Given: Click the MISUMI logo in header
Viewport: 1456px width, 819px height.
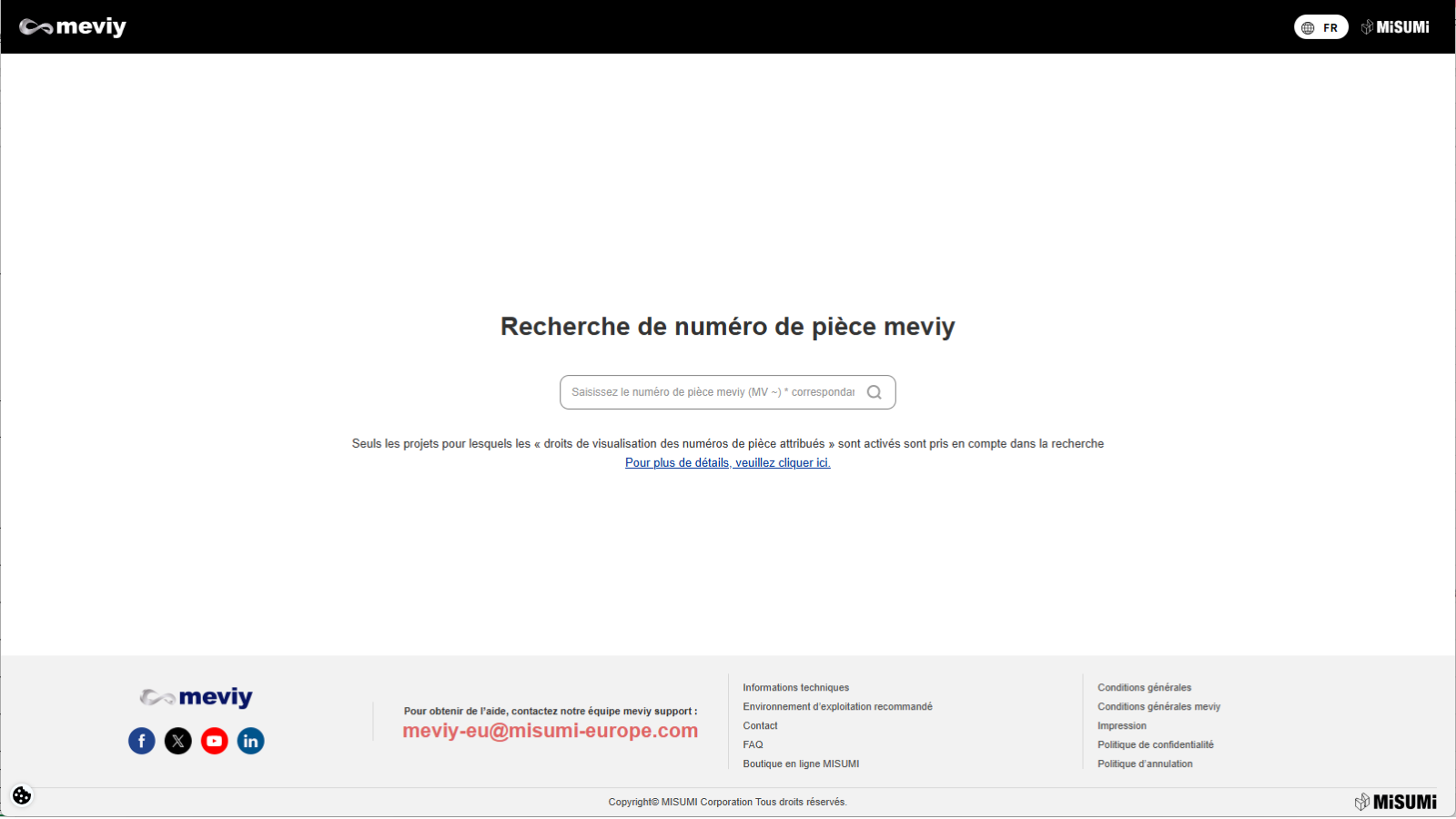Looking at the screenshot, I should pos(1395,27).
